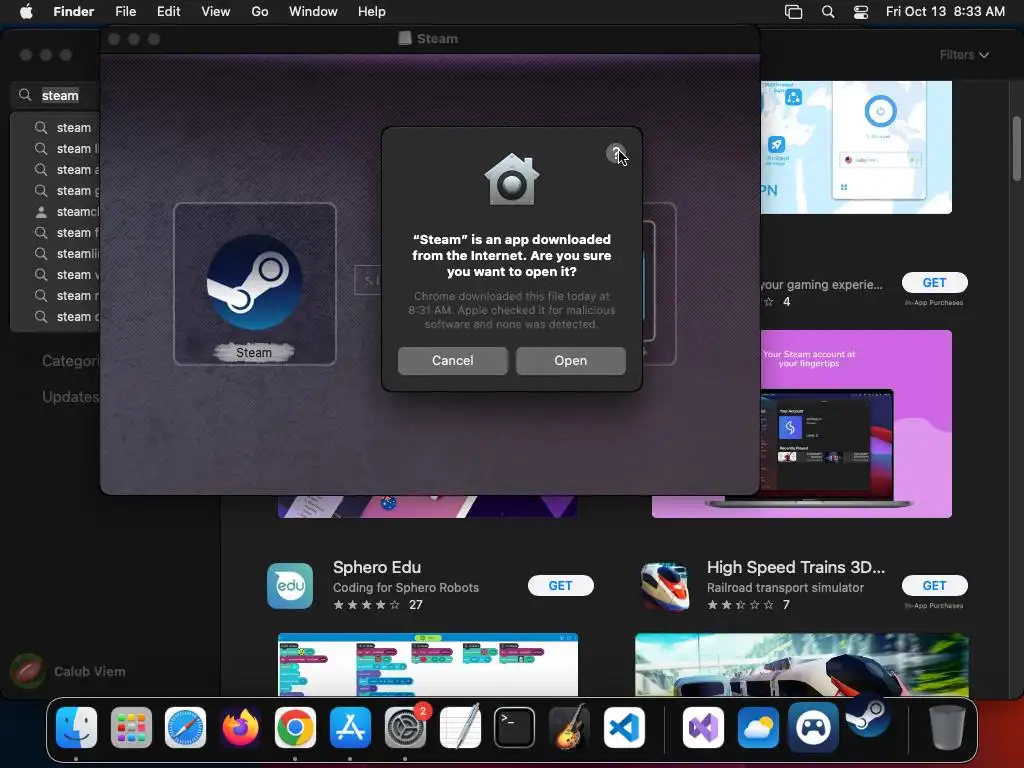1024x768 pixels.
Task: Open the Go menu
Action: (260, 11)
